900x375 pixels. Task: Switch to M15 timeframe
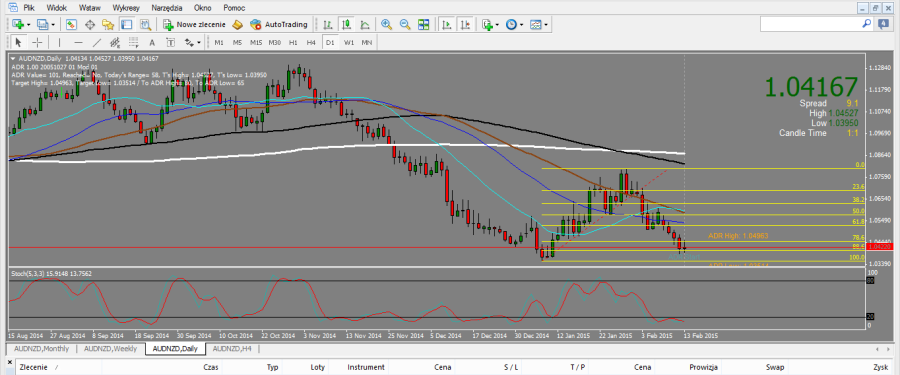pos(256,42)
